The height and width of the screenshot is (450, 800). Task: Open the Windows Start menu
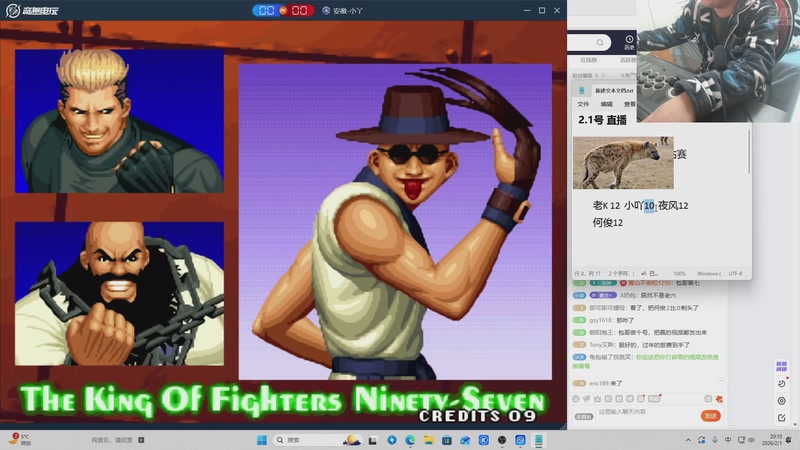click(262, 440)
